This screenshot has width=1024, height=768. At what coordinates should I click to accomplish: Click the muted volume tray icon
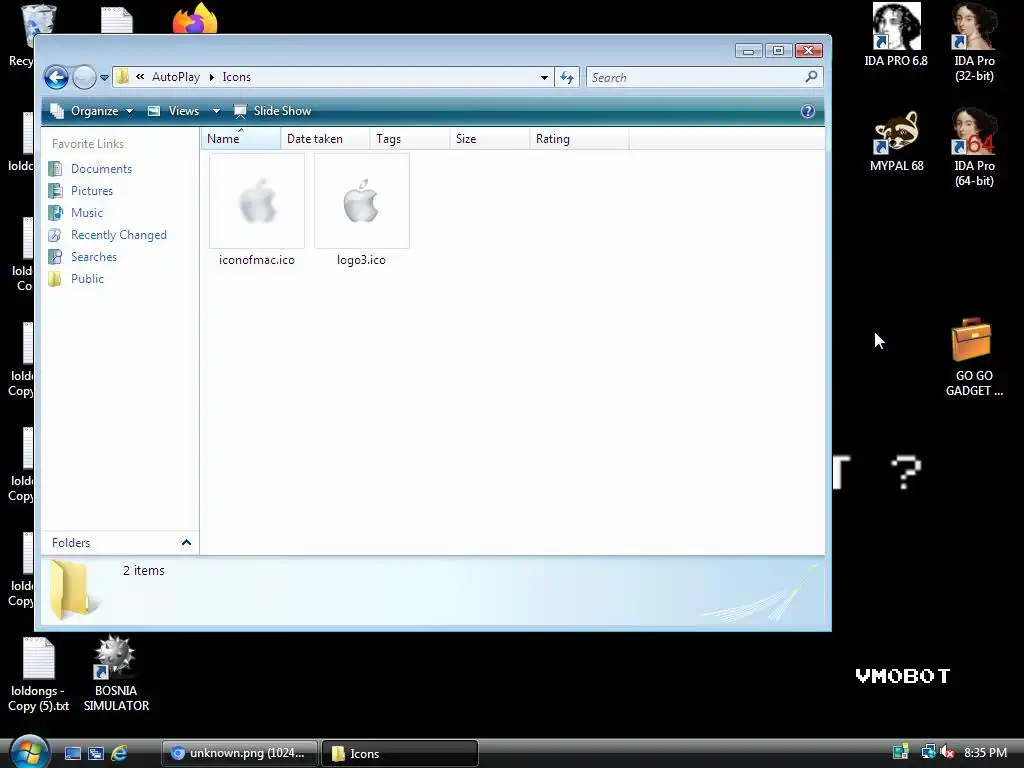click(947, 752)
